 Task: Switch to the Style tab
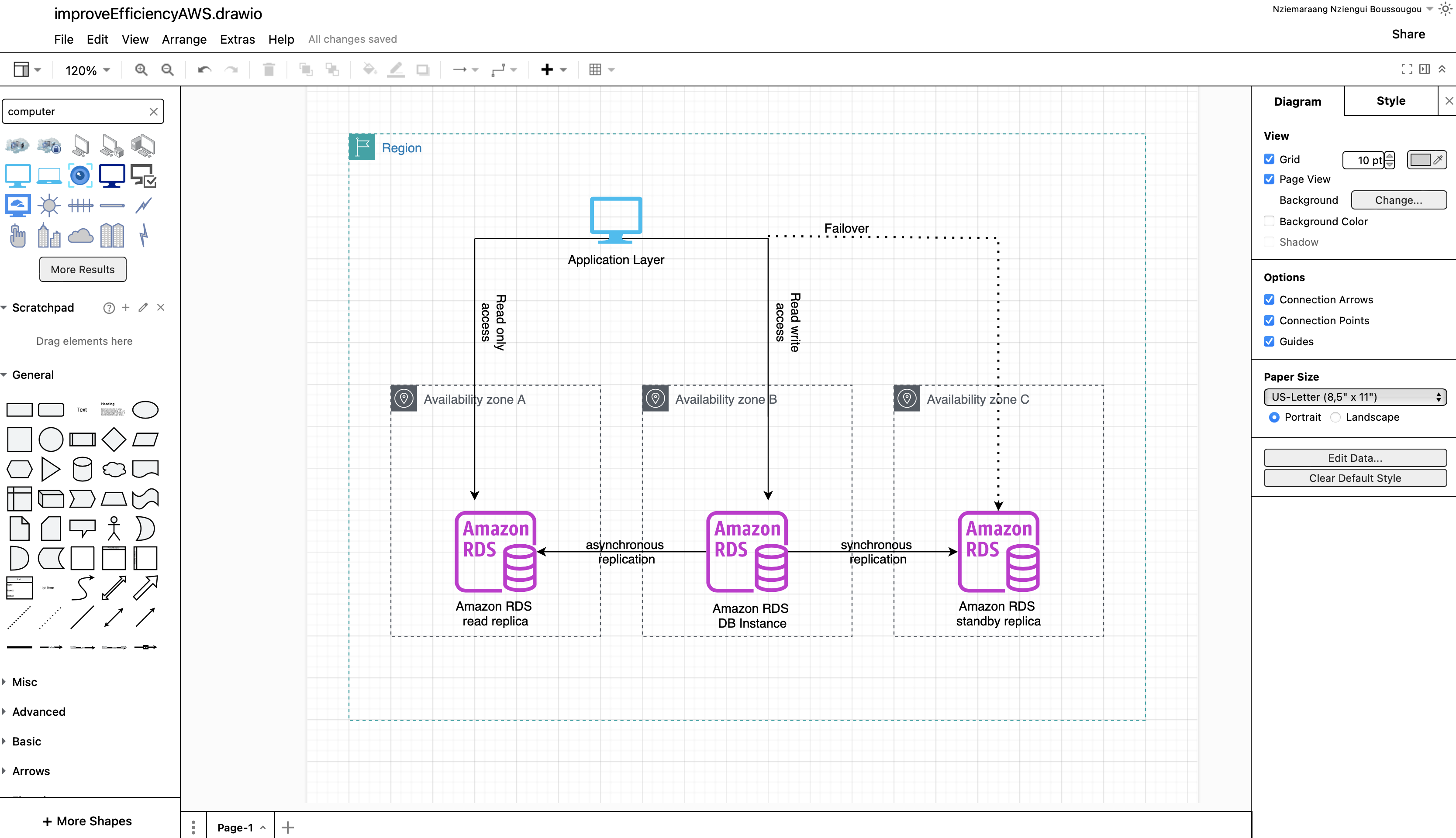coord(1390,101)
